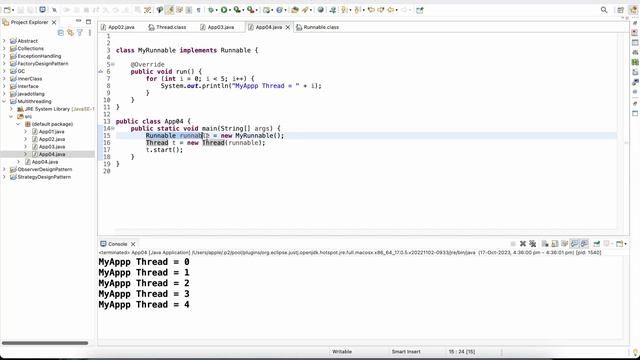Click 'Smart Insert' in the status bar

(x=406, y=351)
